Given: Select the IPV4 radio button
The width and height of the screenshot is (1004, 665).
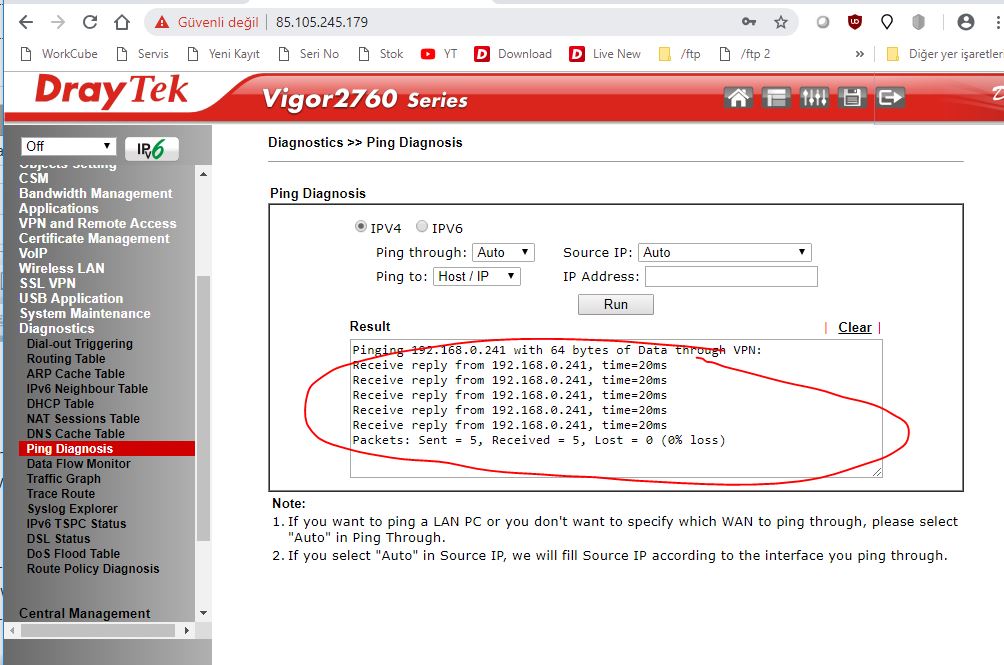Looking at the screenshot, I should (361, 227).
